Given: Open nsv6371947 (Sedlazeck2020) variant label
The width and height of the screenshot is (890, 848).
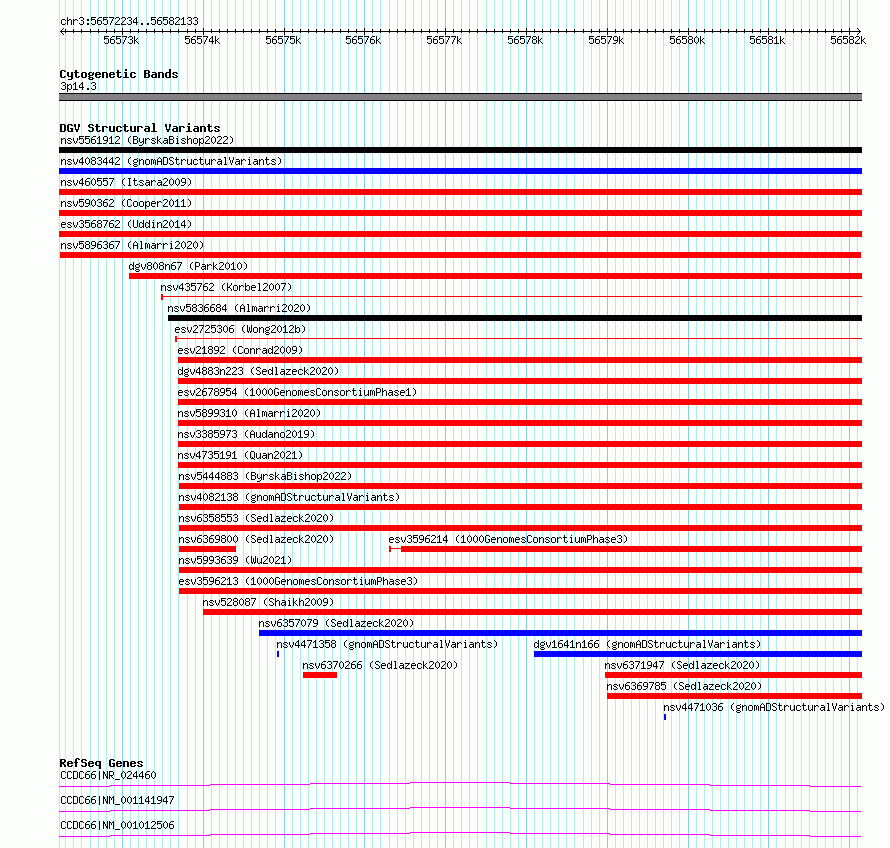Looking at the screenshot, I should point(682,665).
